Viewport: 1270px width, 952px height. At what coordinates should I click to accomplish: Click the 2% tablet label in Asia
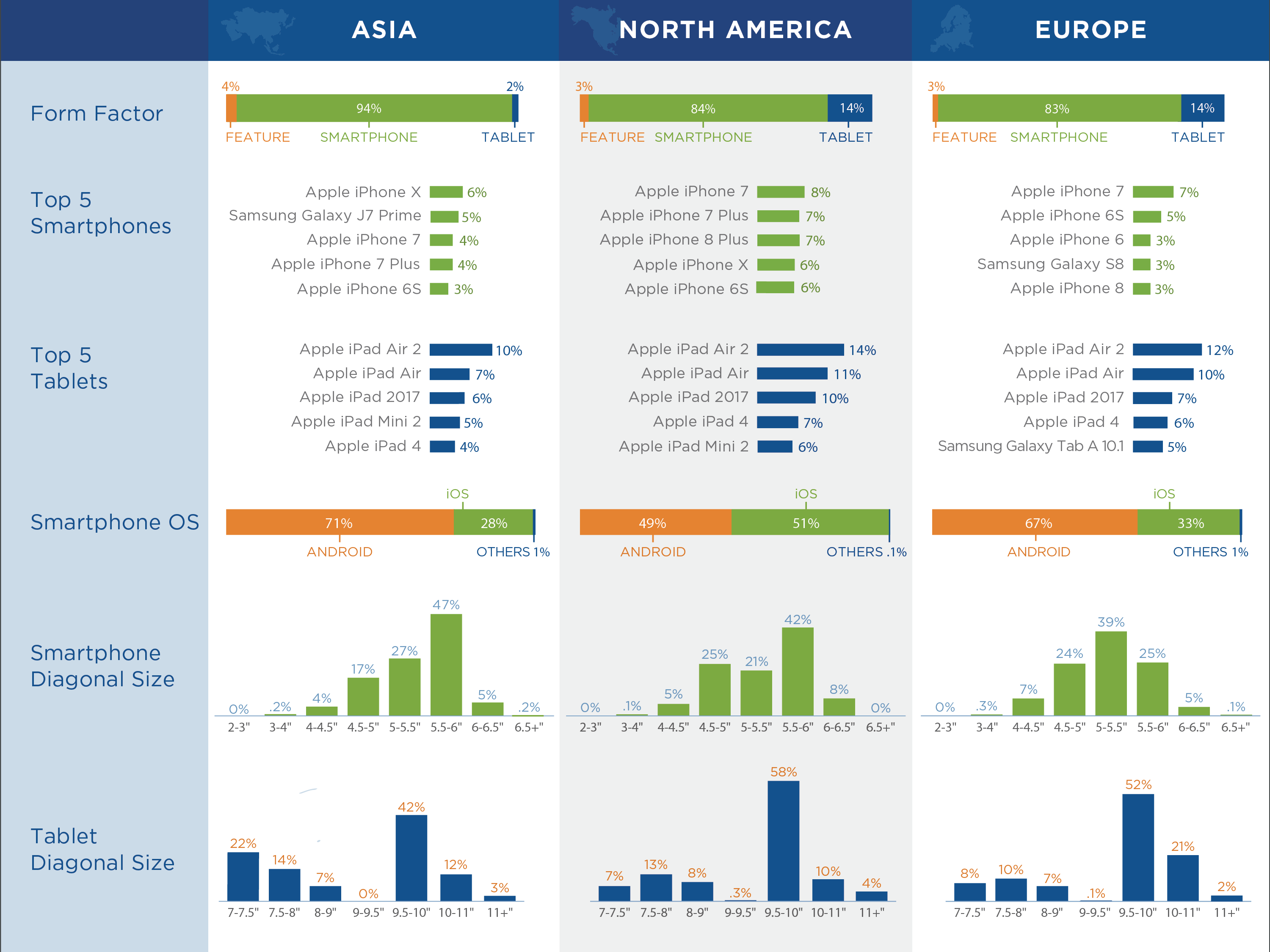pyautogui.click(x=514, y=87)
